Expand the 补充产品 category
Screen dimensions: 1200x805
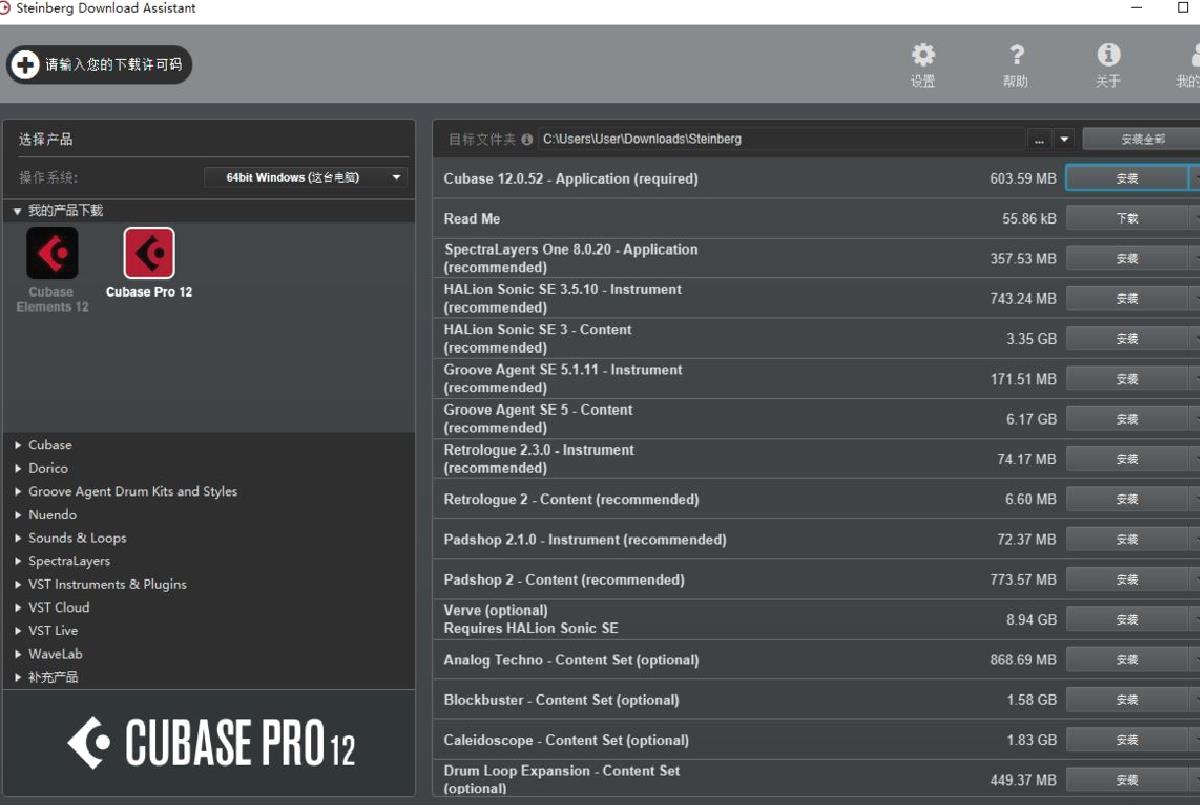(19, 677)
